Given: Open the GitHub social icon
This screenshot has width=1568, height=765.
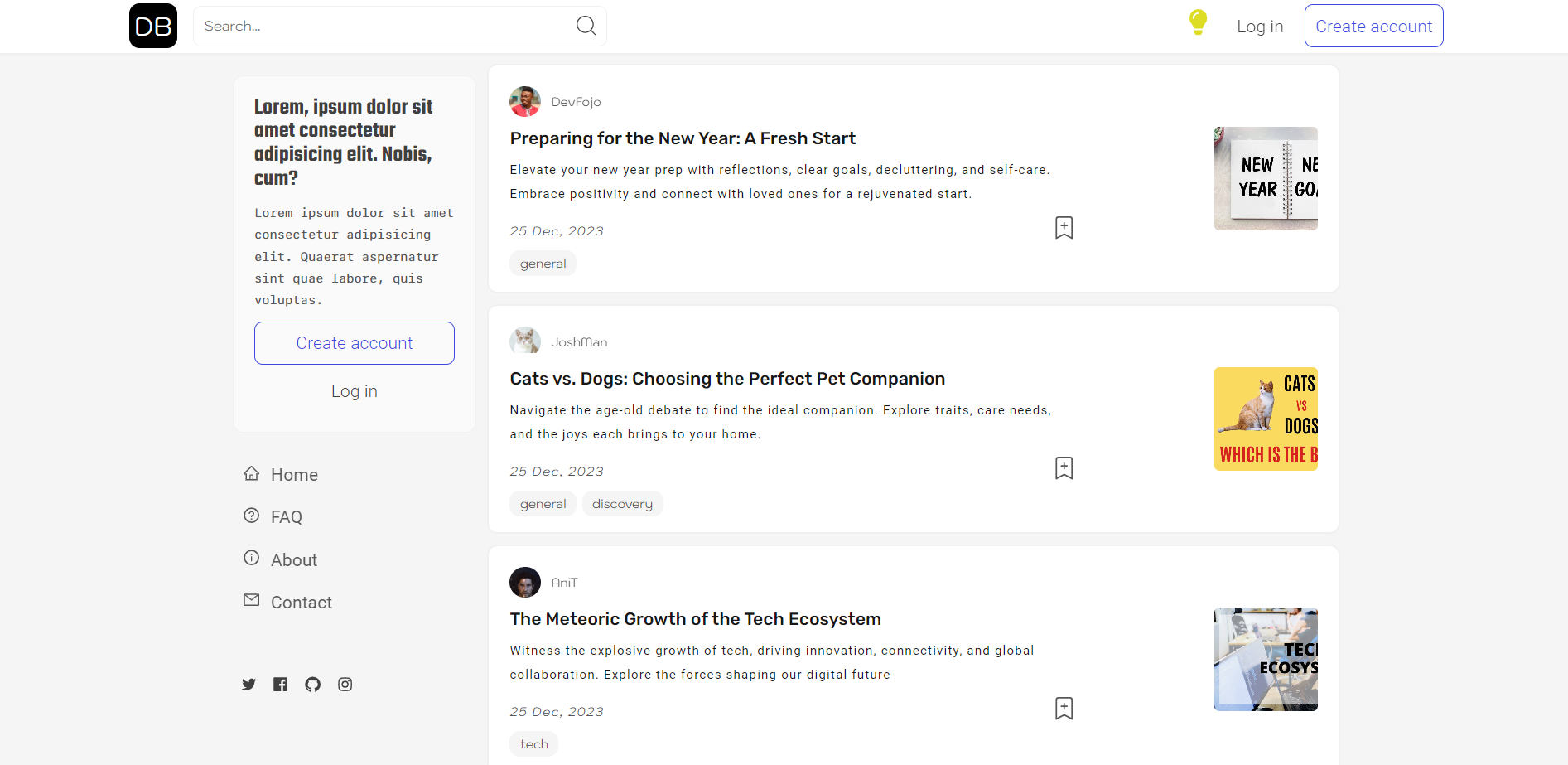Looking at the screenshot, I should [x=312, y=684].
